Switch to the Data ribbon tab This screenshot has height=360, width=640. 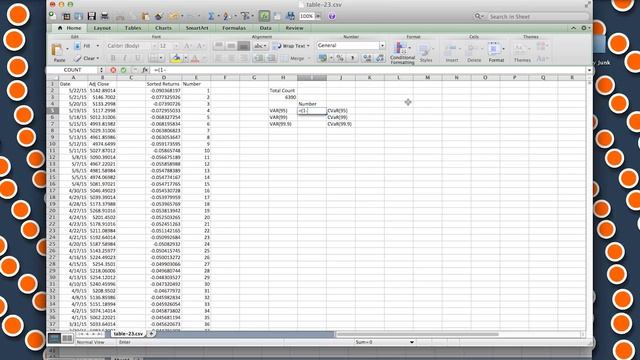click(x=265, y=28)
